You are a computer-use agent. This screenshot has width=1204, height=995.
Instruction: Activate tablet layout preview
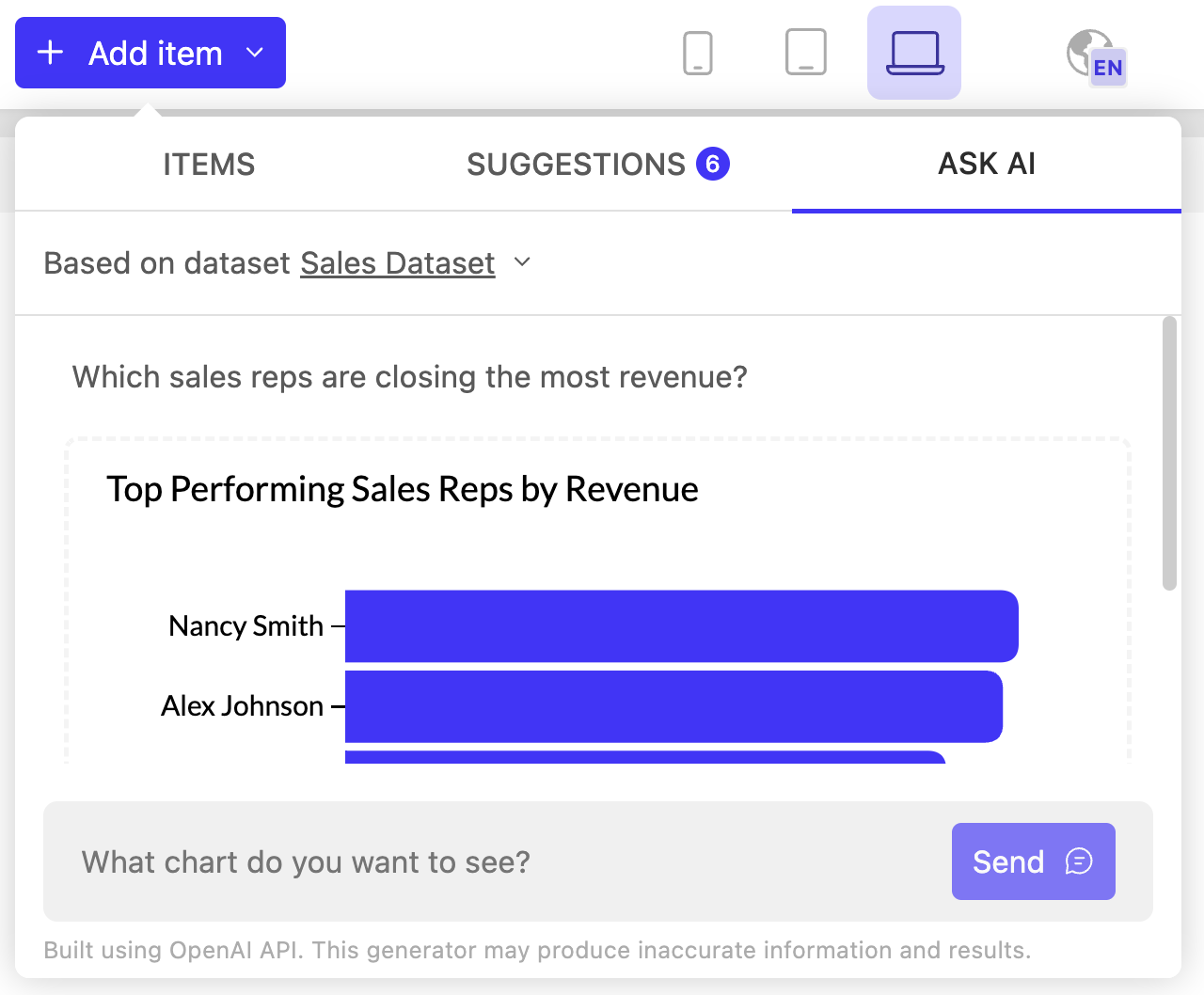coord(805,53)
